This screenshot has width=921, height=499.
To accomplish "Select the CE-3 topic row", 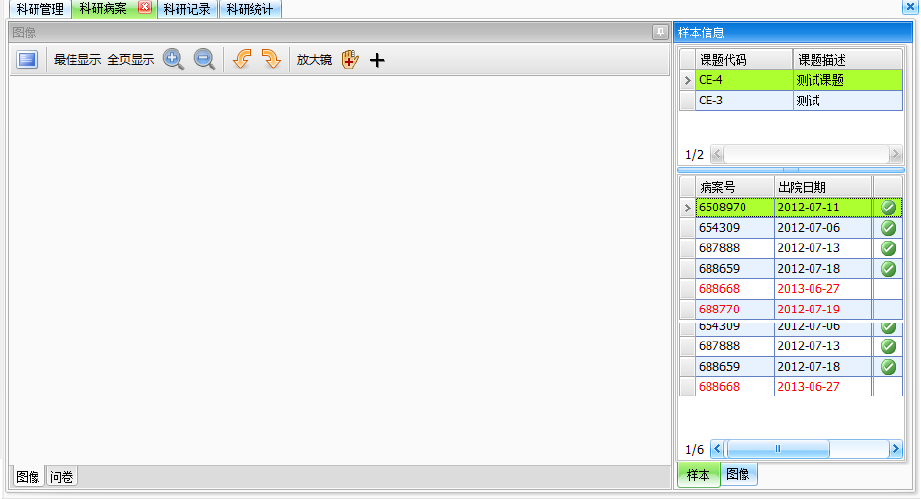I will (x=745, y=101).
